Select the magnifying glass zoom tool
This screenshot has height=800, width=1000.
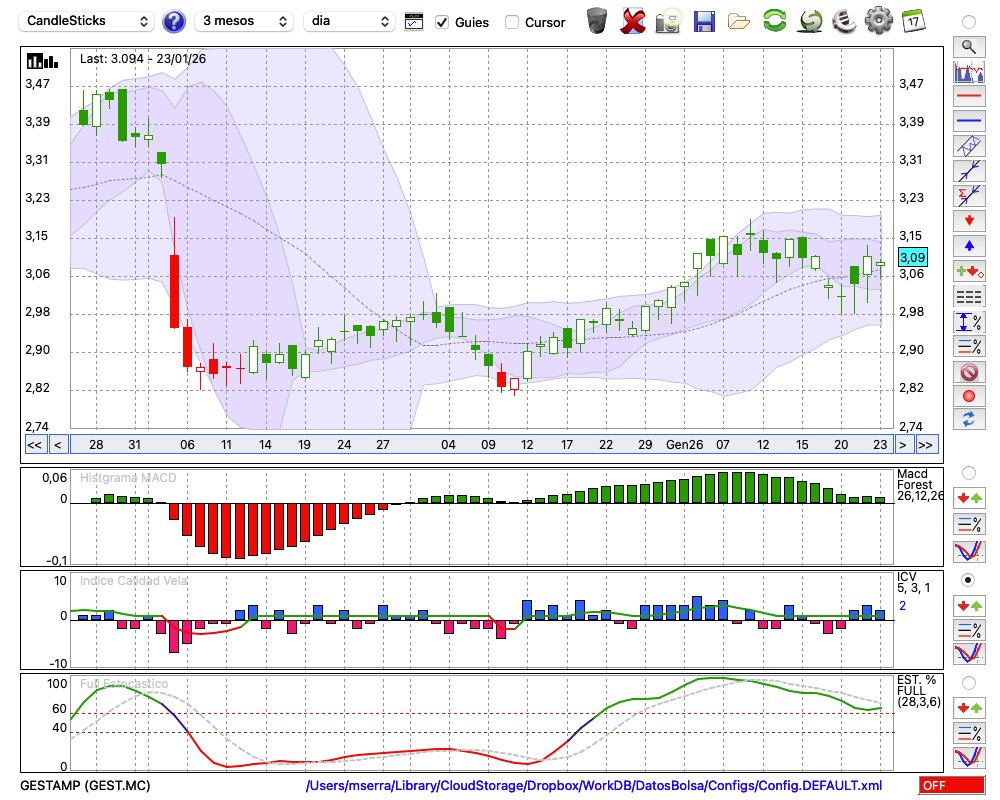(969, 47)
